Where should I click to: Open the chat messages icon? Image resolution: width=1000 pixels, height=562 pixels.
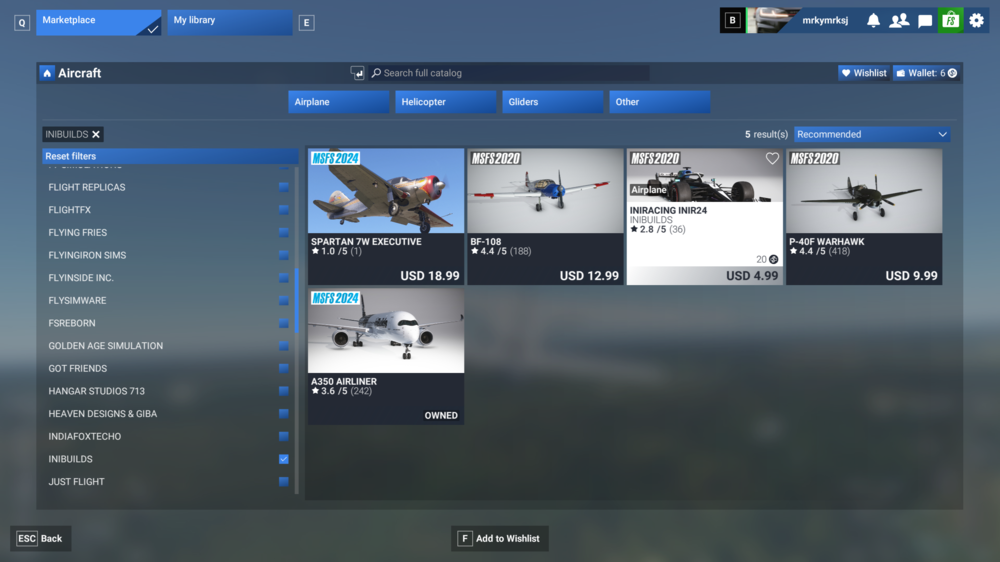coord(925,20)
